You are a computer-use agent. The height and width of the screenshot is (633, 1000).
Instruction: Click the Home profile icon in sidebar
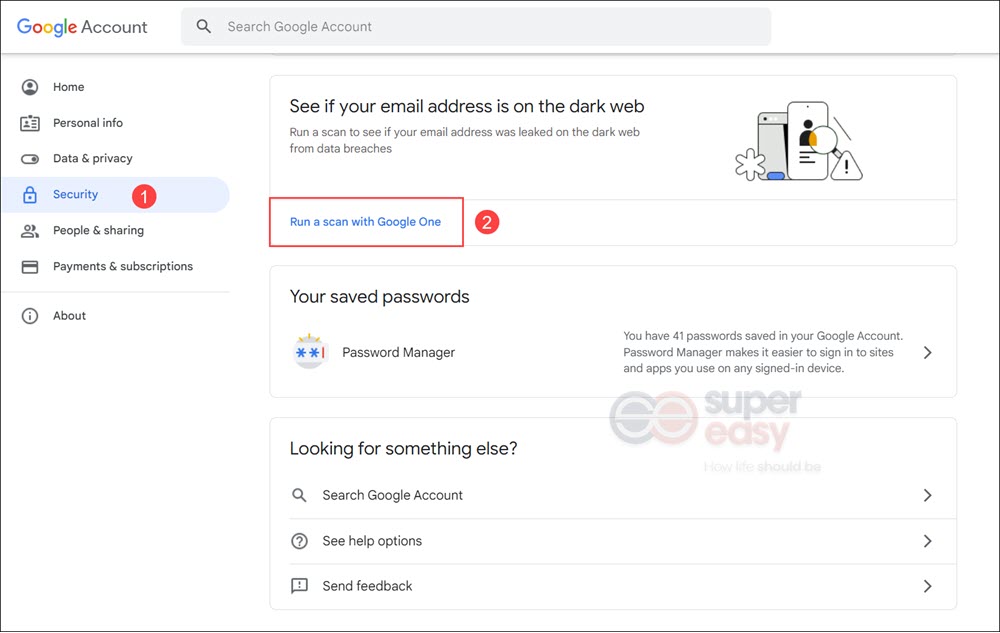30,87
